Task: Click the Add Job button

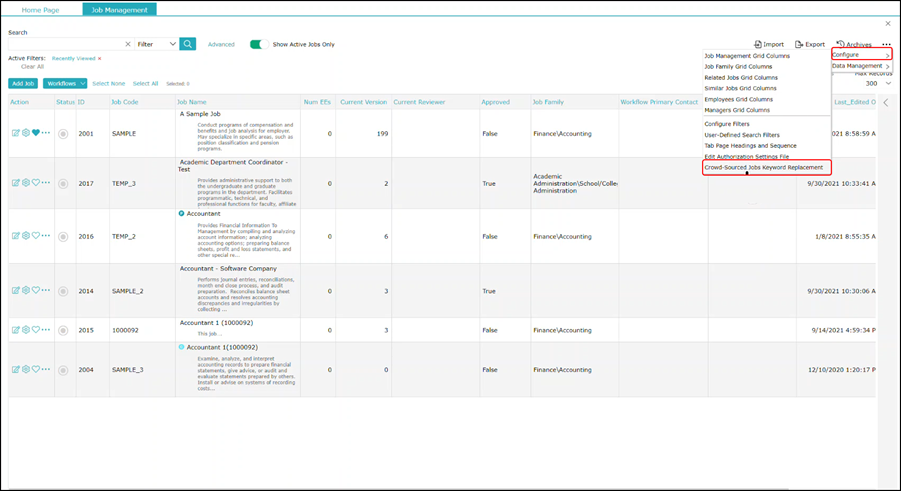Action: click(23, 83)
